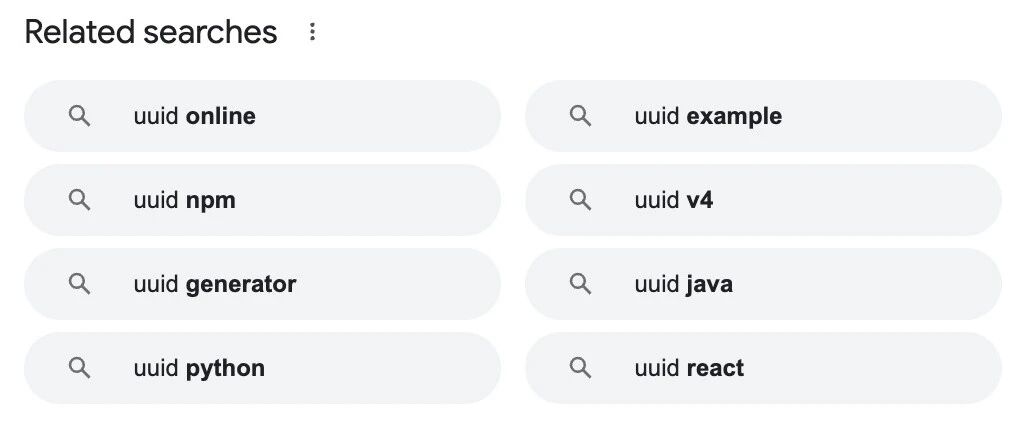This screenshot has width=1017, height=433.
Task: Click the bold word "example"
Action: [734, 116]
